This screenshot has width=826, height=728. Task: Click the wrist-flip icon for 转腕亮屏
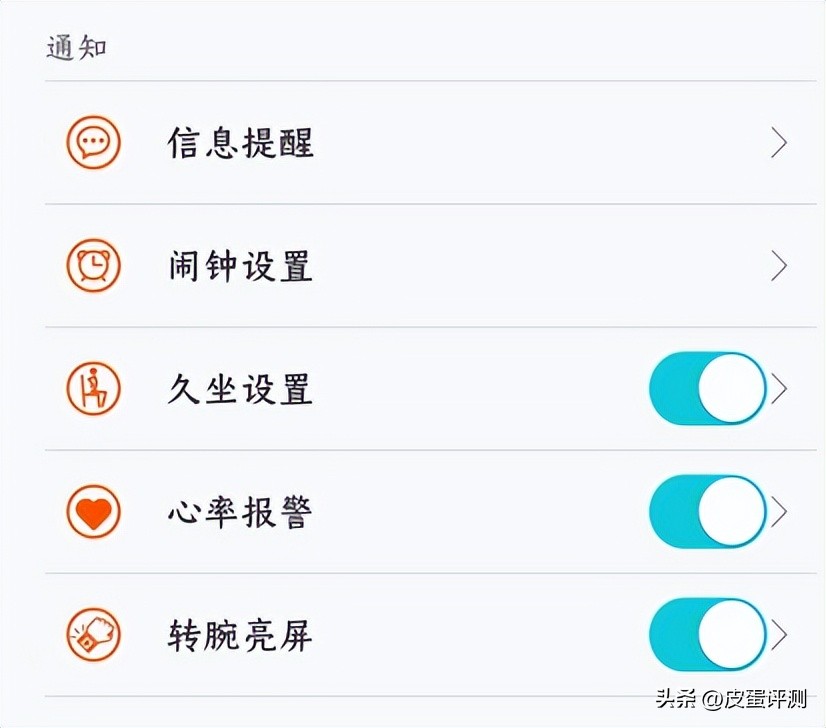coord(93,634)
